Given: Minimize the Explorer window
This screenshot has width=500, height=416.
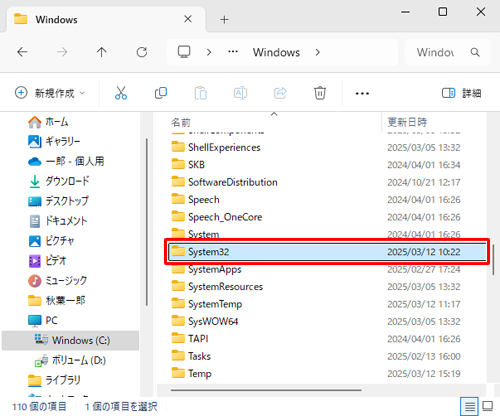Looking at the screenshot, I should pos(405,12).
